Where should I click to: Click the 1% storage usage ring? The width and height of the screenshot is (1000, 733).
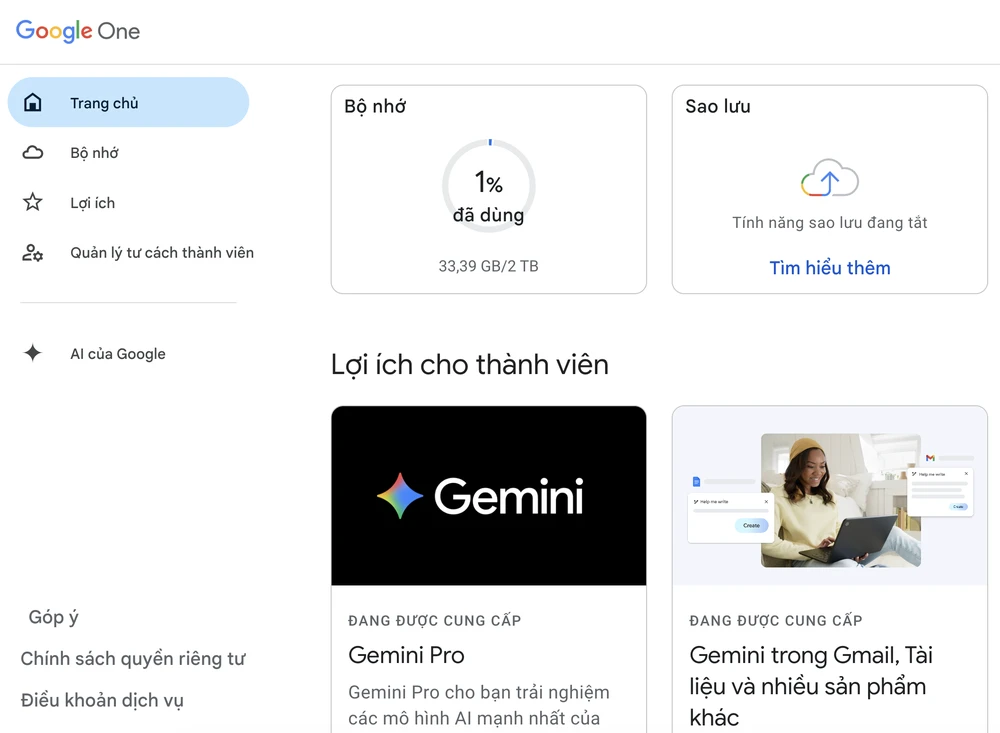[x=488, y=186]
